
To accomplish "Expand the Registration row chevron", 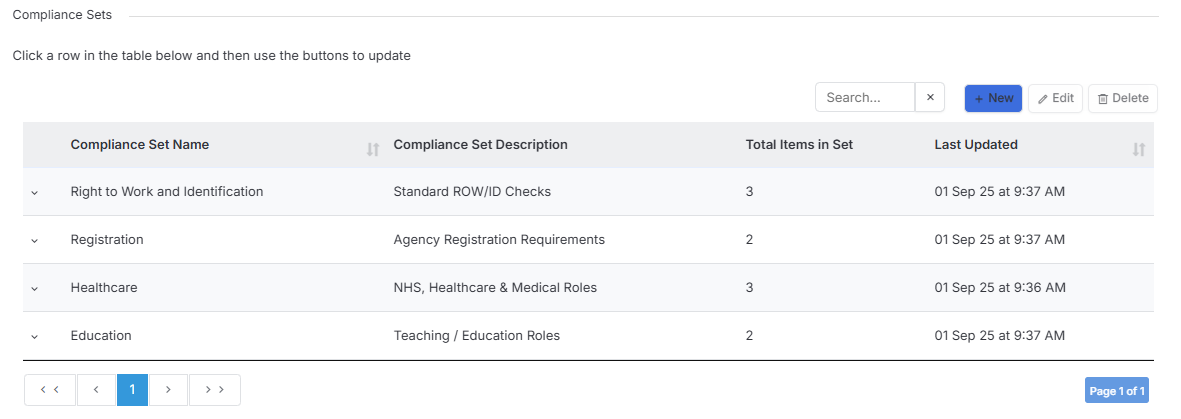I will pos(34,240).
